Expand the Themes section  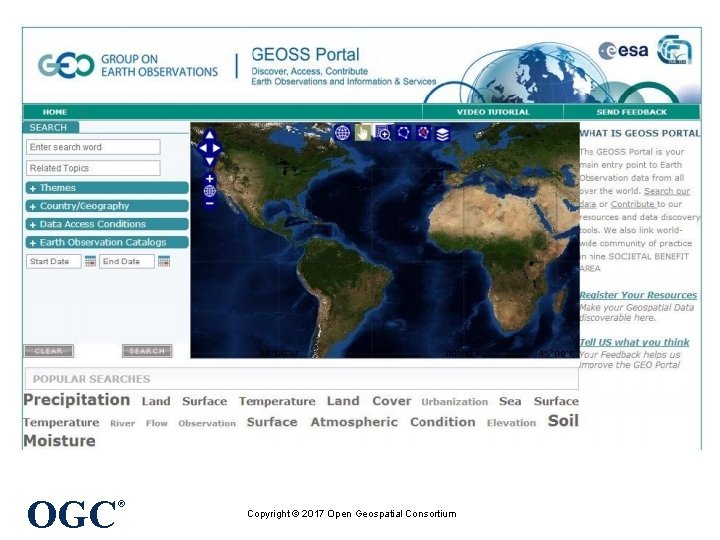point(107,188)
